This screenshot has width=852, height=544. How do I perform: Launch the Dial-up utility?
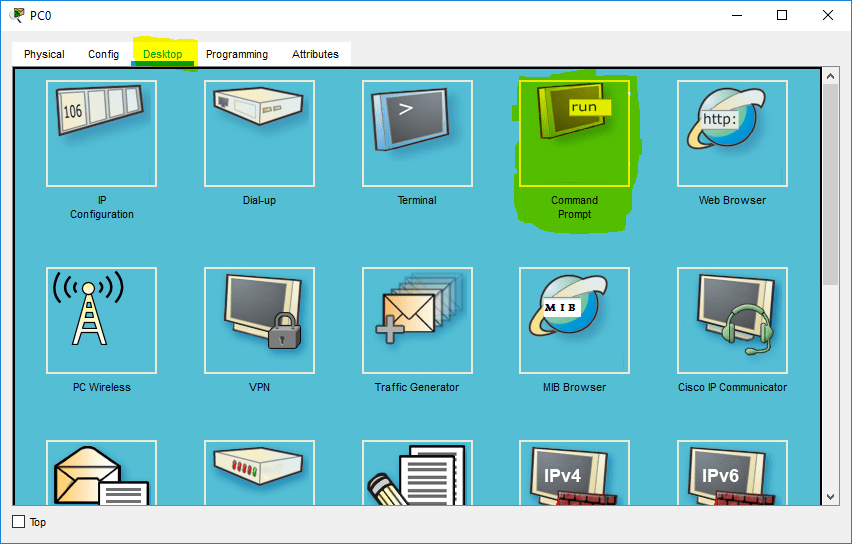click(x=259, y=133)
